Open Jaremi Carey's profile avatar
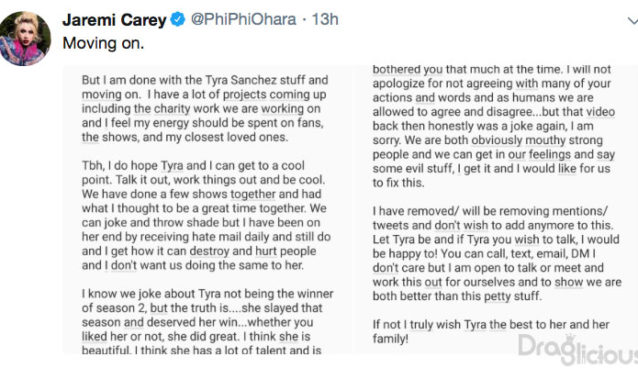This screenshot has width=638, height=368. (x=25, y=39)
